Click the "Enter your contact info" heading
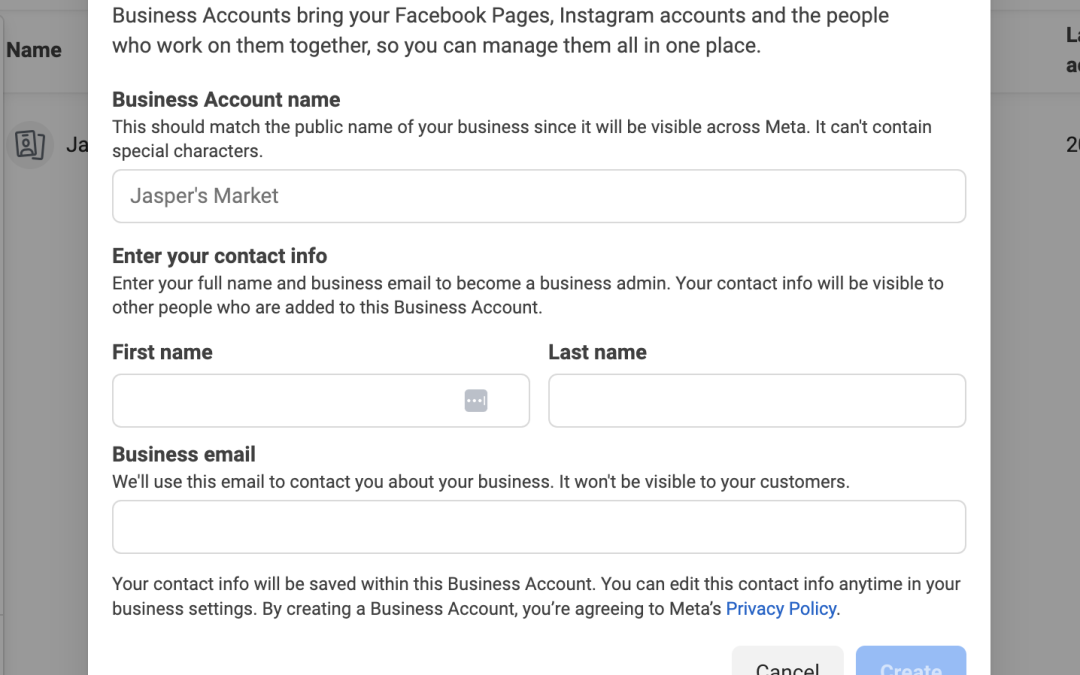 coord(220,256)
